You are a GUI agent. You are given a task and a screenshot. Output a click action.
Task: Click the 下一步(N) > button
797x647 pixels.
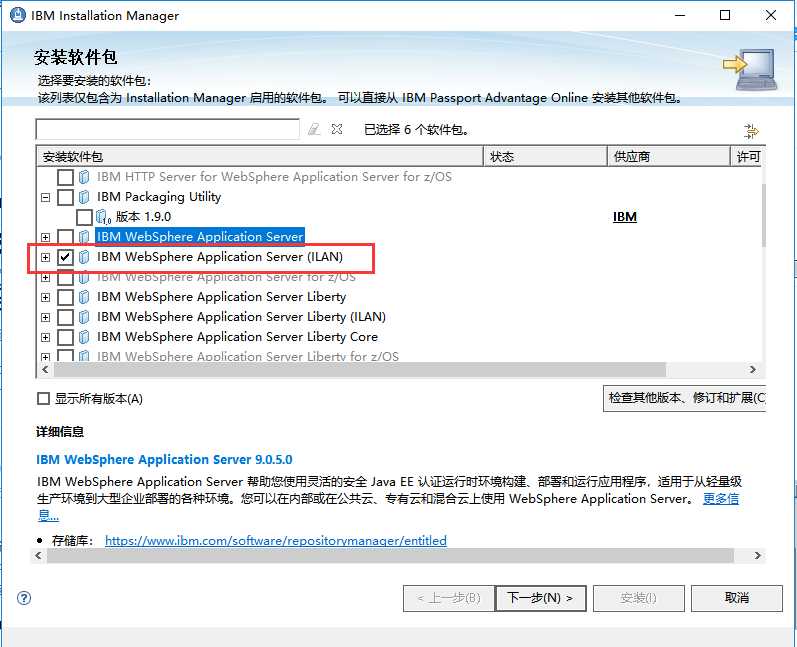click(x=540, y=598)
